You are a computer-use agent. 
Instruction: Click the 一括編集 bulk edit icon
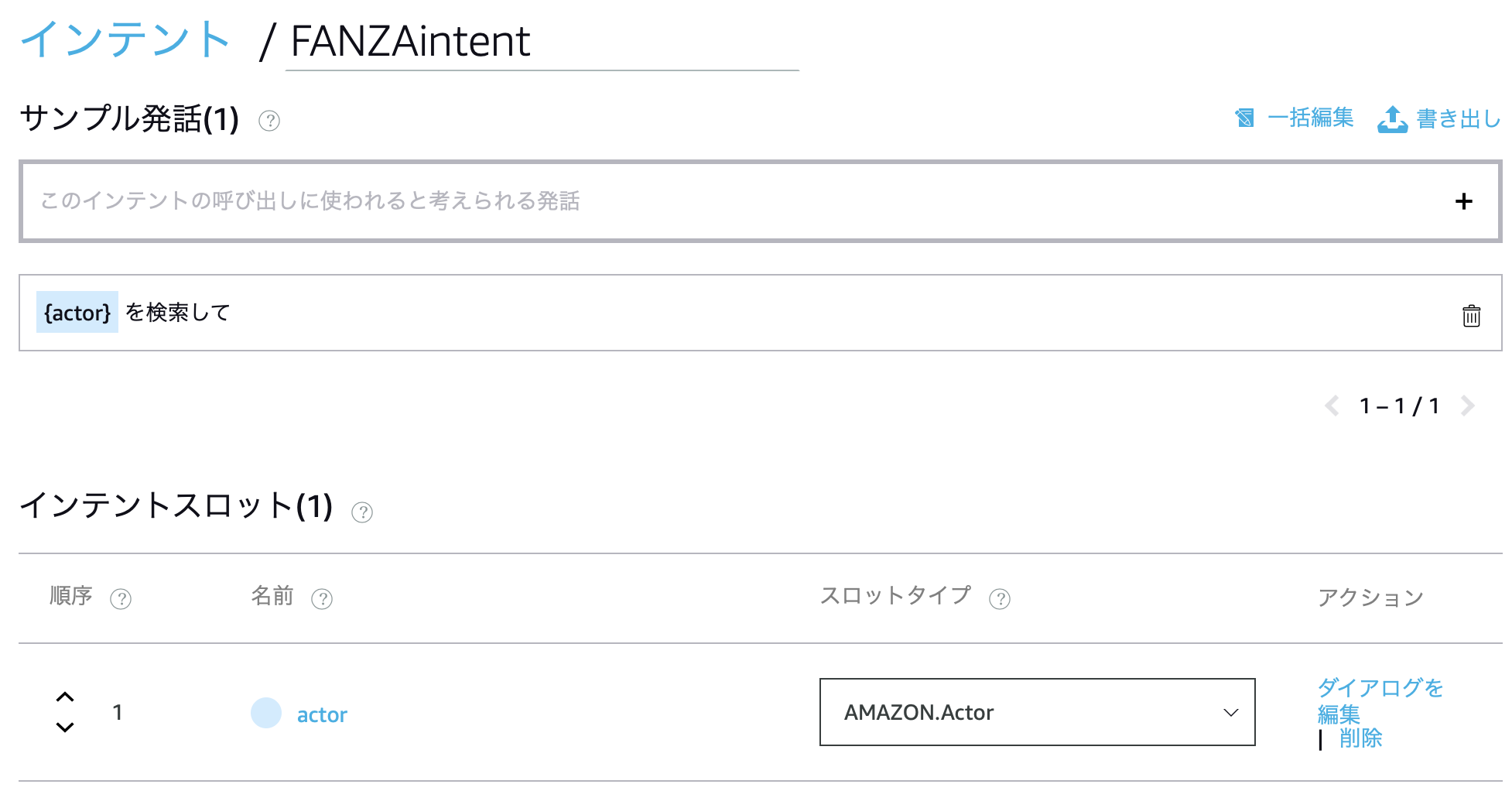coord(1244,118)
